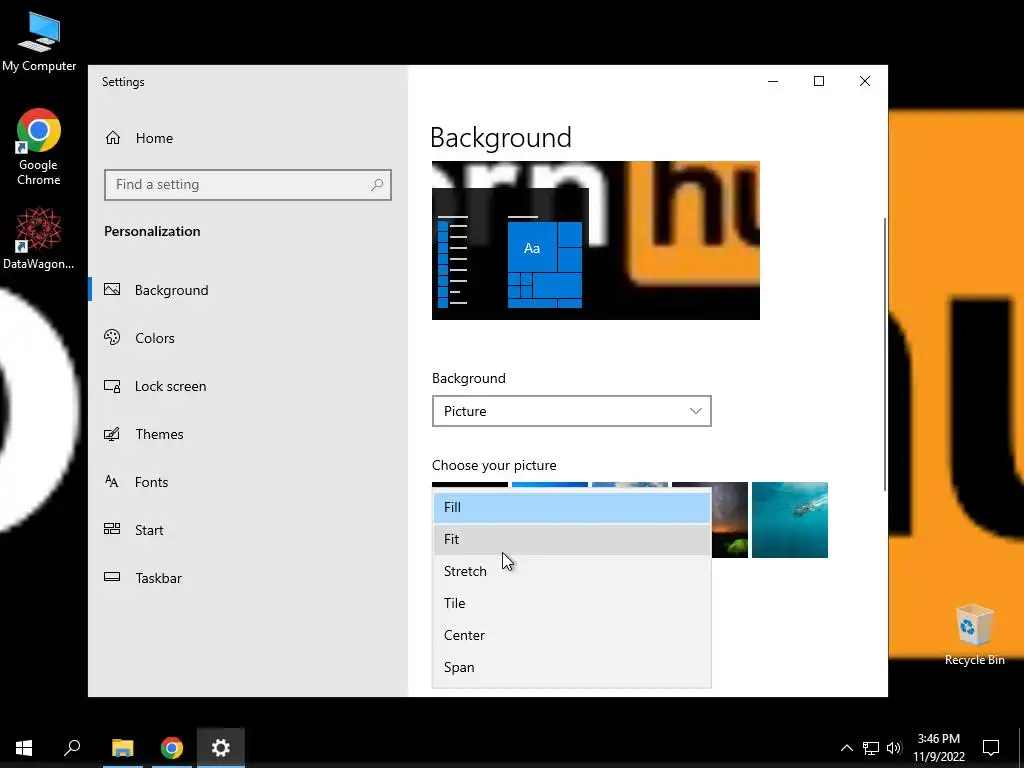Select My Computer desktop icon
The width and height of the screenshot is (1024, 768).
[39, 42]
